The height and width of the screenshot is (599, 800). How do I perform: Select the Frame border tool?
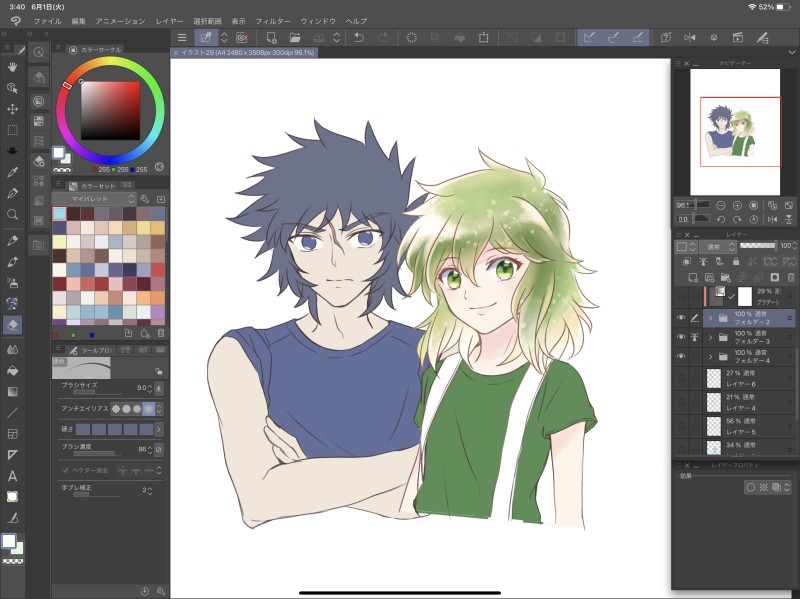click(x=12, y=434)
